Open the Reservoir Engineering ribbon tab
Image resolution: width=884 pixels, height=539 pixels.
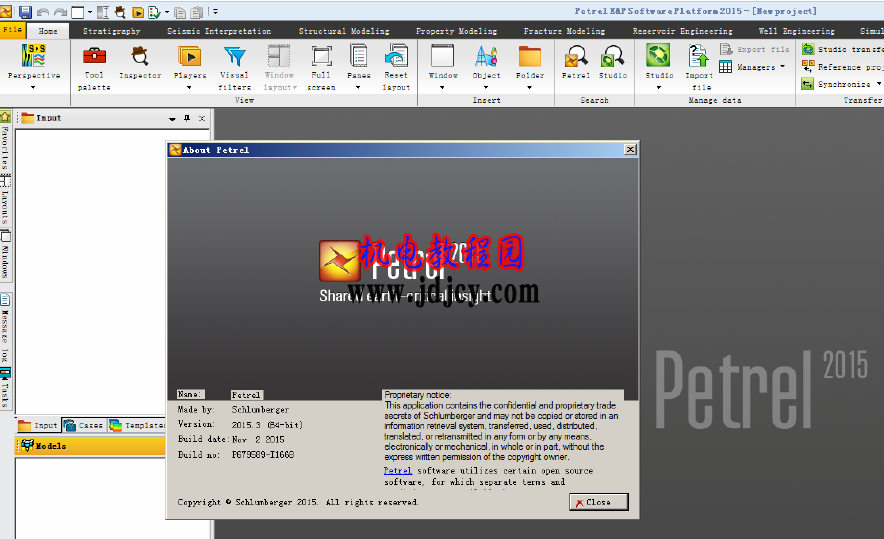pyautogui.click(x=682, y=31)
